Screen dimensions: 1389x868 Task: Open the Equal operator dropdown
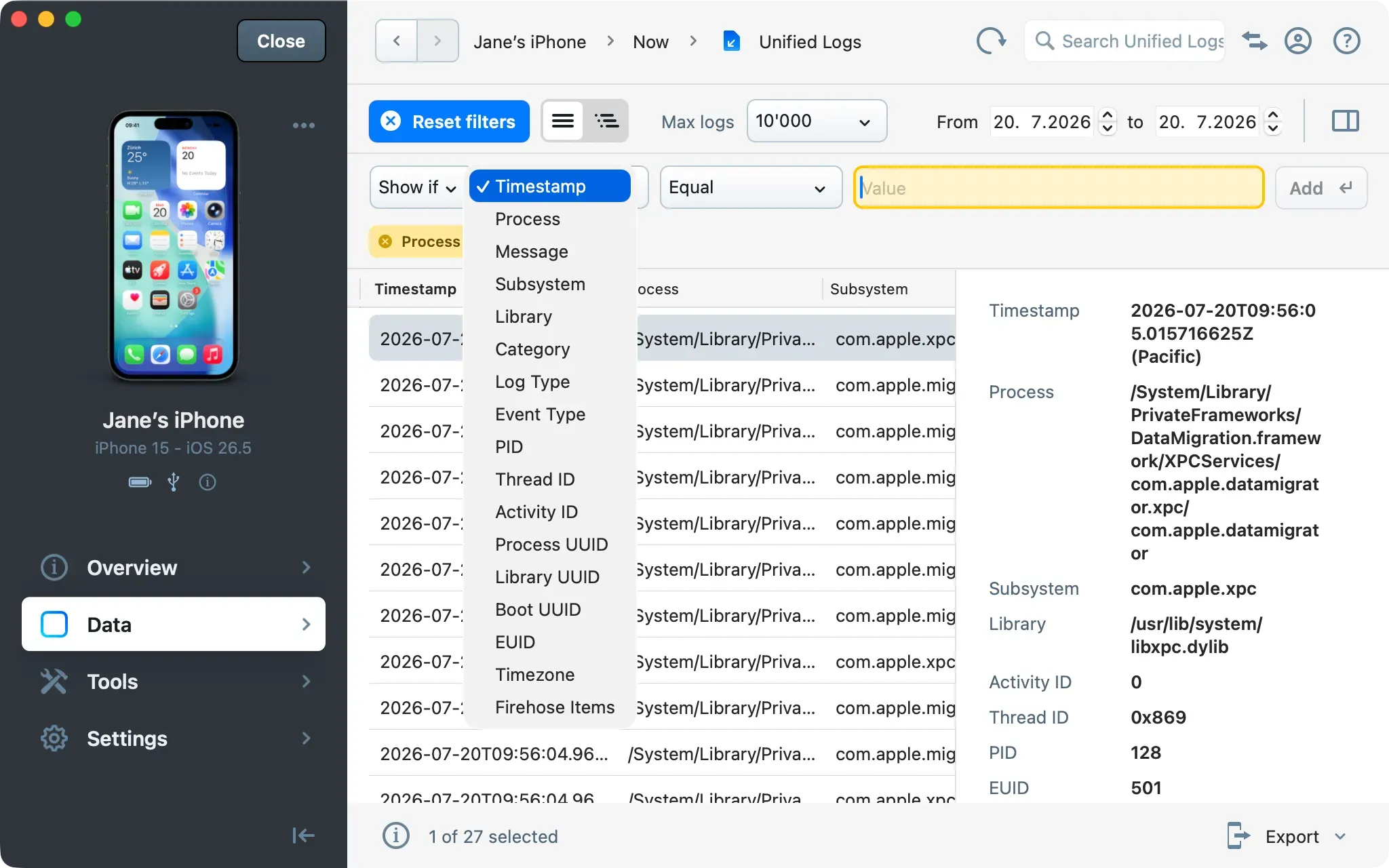pyautogui.click(x=751, y=187)
